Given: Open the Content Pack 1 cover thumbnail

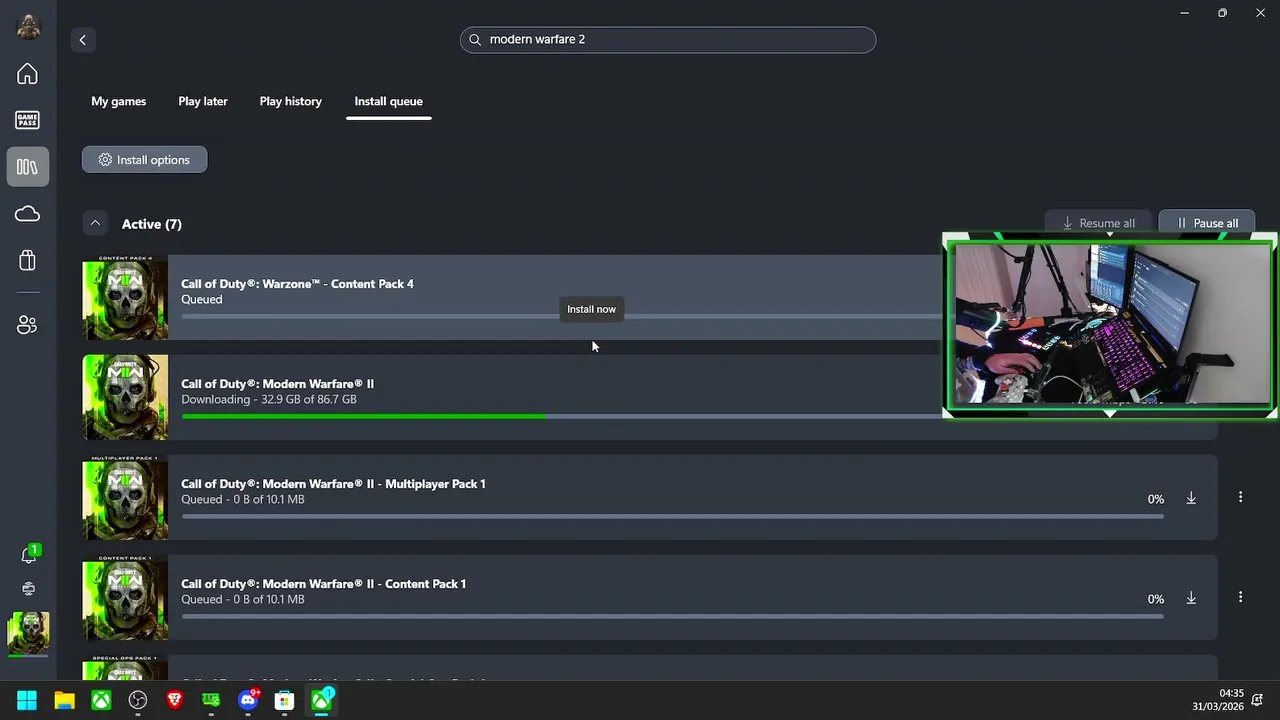Looking at the screenshot, I should click(125, 597).
